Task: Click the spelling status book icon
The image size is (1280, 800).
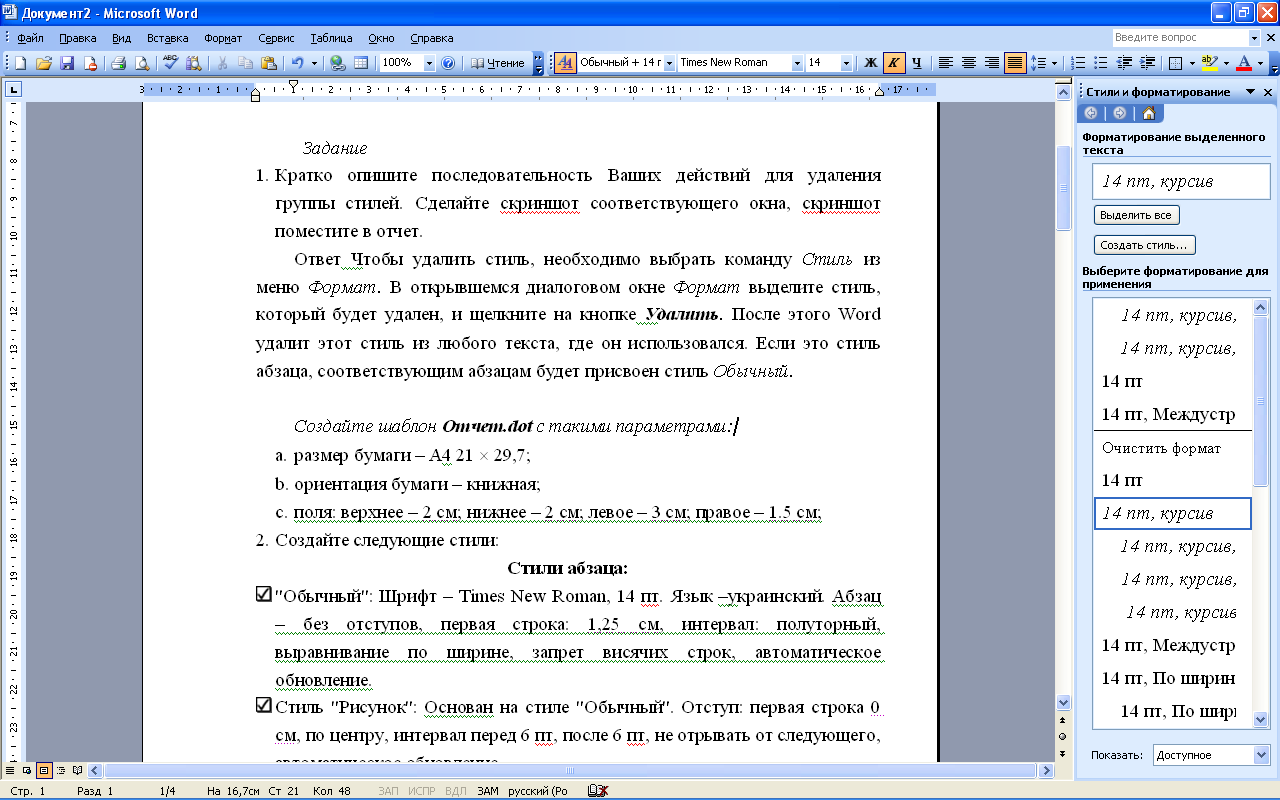Action: click(598, 791)
